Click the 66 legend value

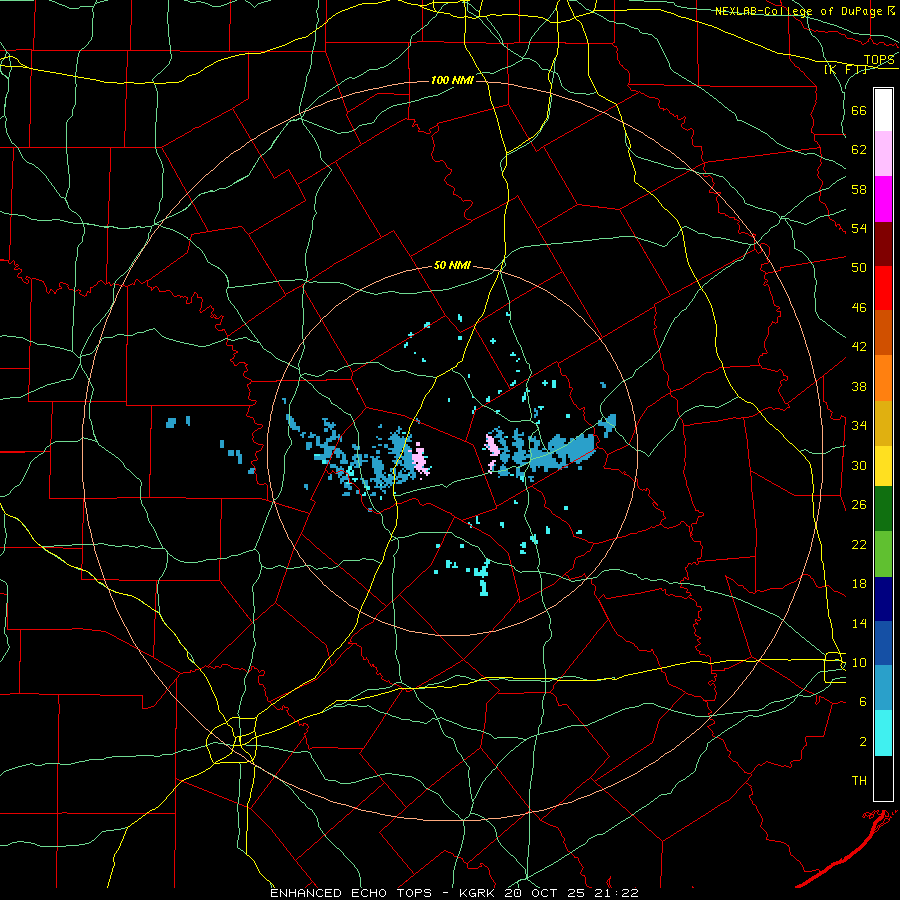click(859, 110)
